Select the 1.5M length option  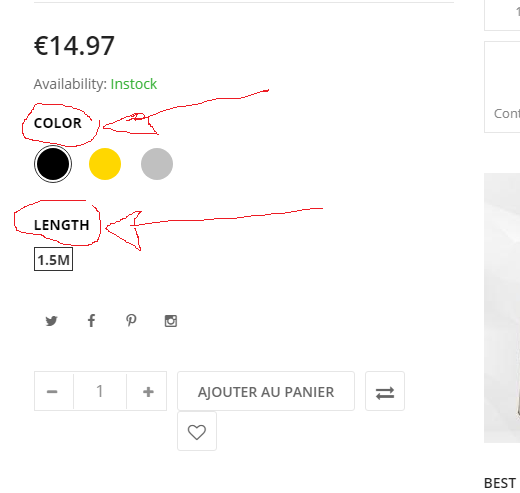(53, 259)
